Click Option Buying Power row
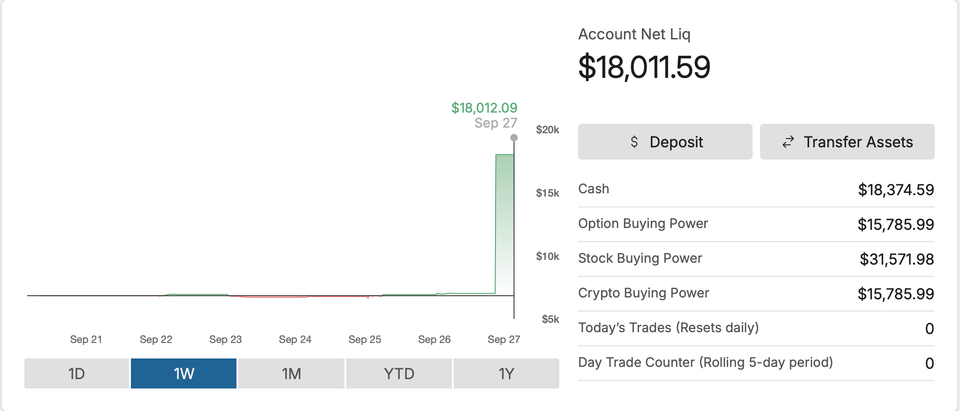Image resolution: width=960 pixels, height=411 pixels. 755,224
